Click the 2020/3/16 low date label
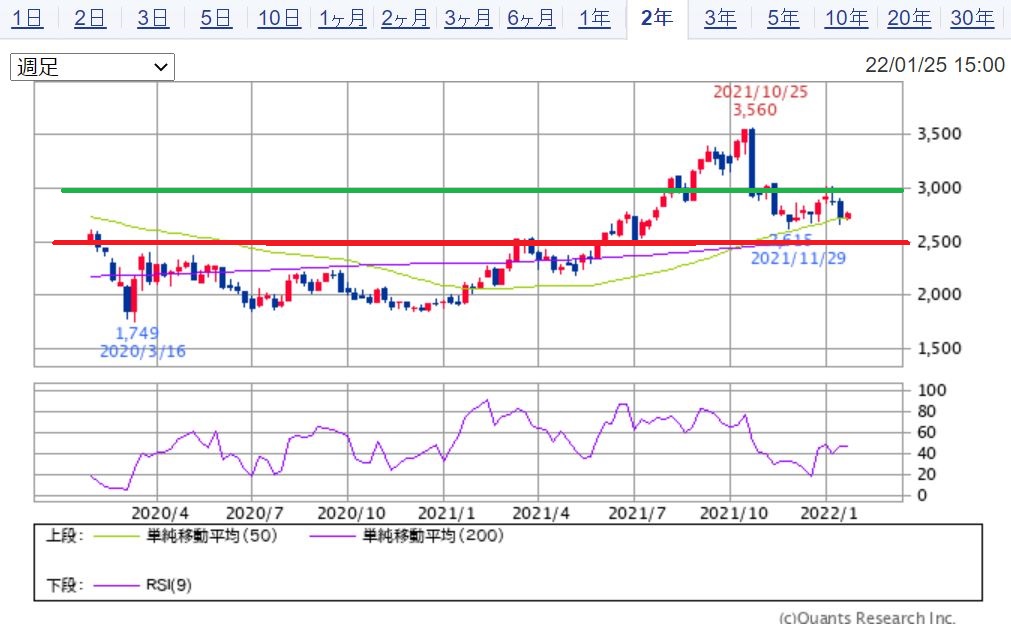Image resolution: width=1011 pixels, height=634 pixels. click(x=142, y=352)
